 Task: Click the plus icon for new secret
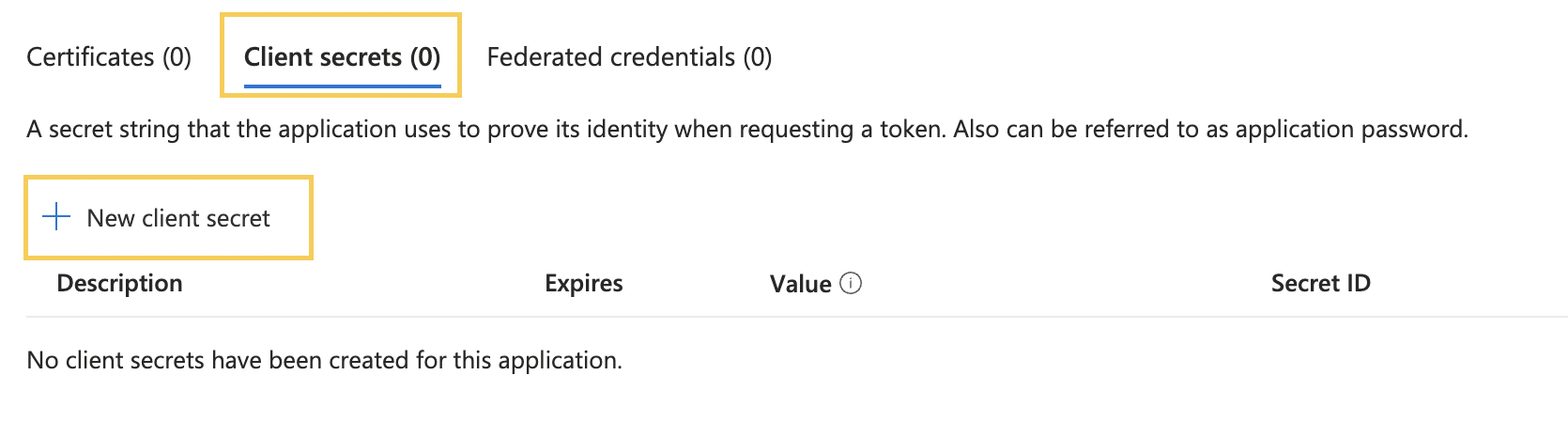[56, 217]
